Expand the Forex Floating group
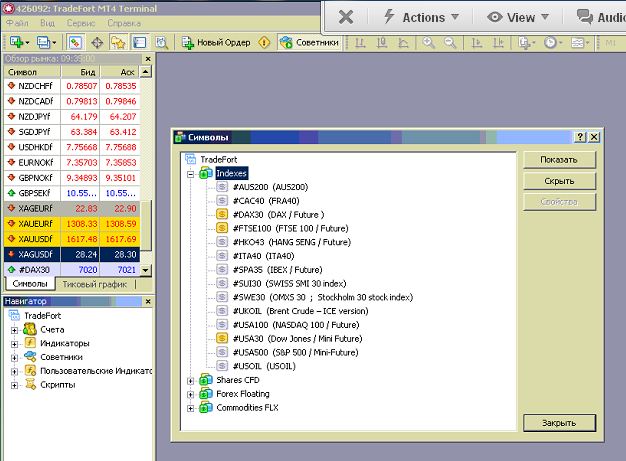 [191, 395]
